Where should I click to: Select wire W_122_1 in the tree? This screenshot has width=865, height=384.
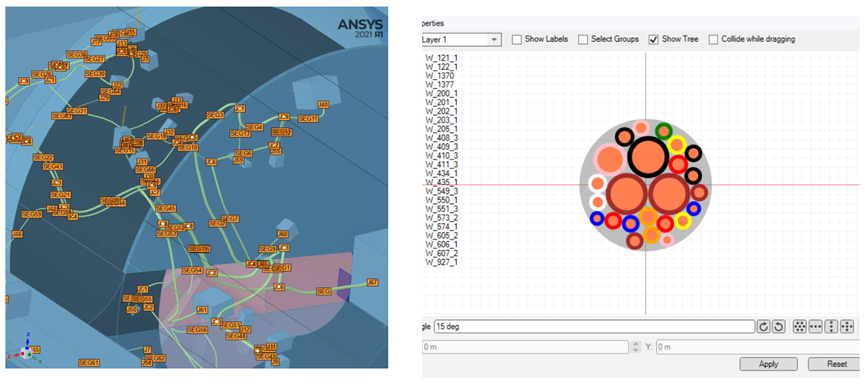pos(441,66)
